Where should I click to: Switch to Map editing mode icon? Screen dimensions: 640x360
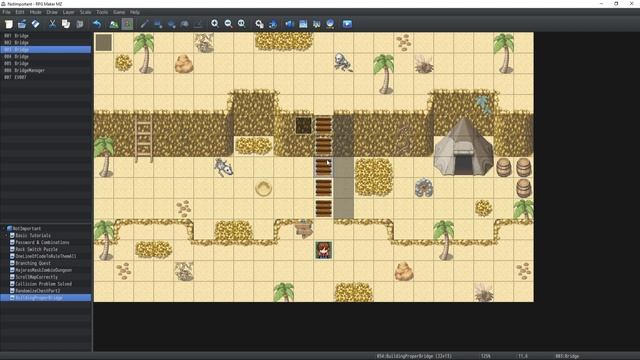(x=114, y=24)
